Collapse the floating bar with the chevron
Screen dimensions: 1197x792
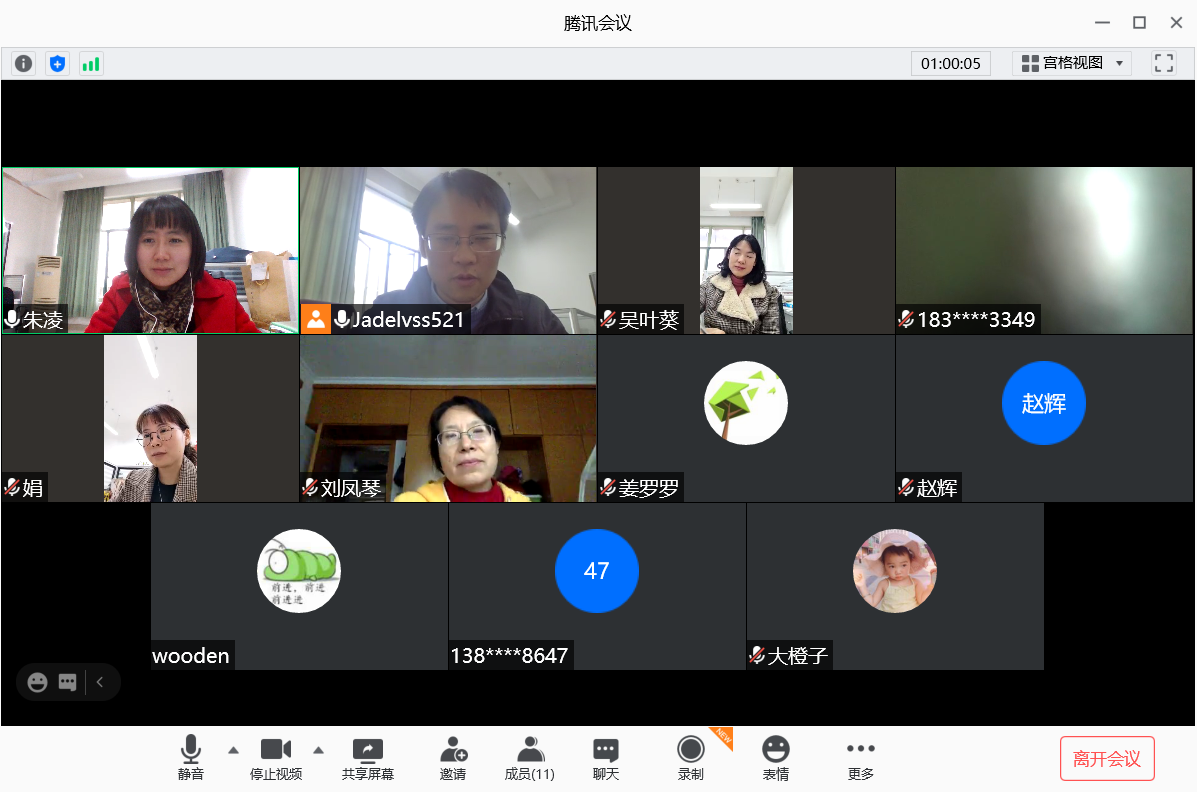click(100, 683)
